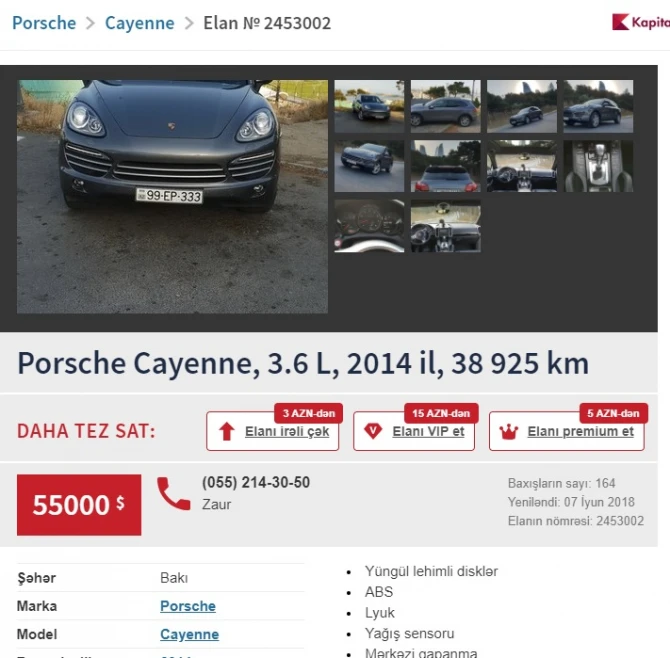Click the Kapital bank logo
This screenshot has width=670, height=658.
pyautogui.click(x=641, y=22)
